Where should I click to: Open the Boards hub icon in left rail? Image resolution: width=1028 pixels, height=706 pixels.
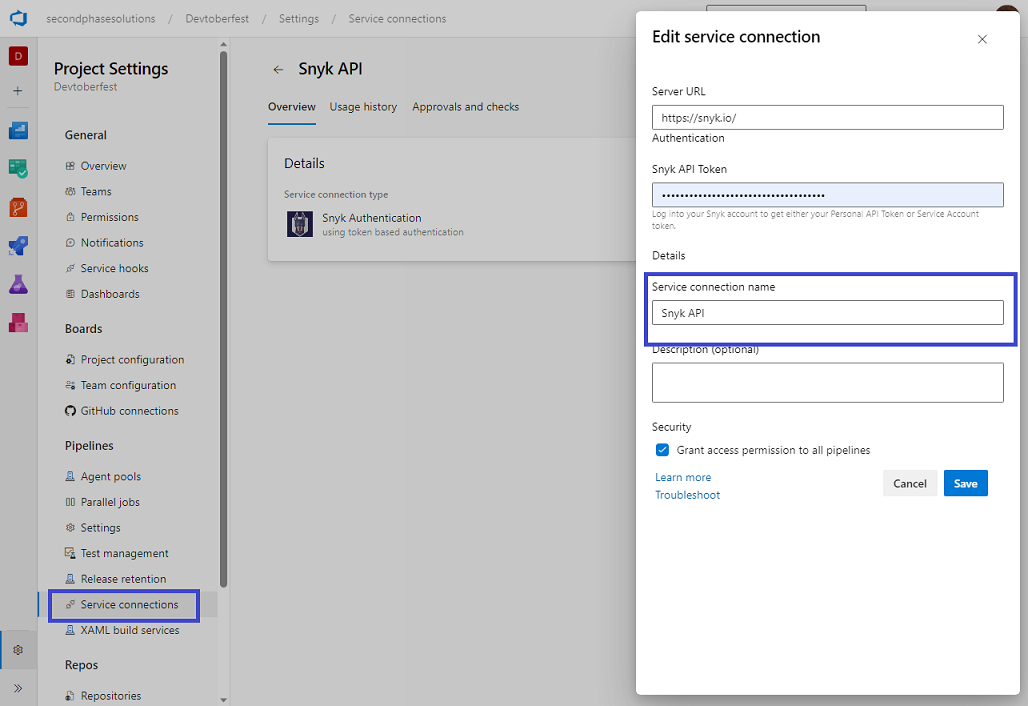tap(18, 168)
